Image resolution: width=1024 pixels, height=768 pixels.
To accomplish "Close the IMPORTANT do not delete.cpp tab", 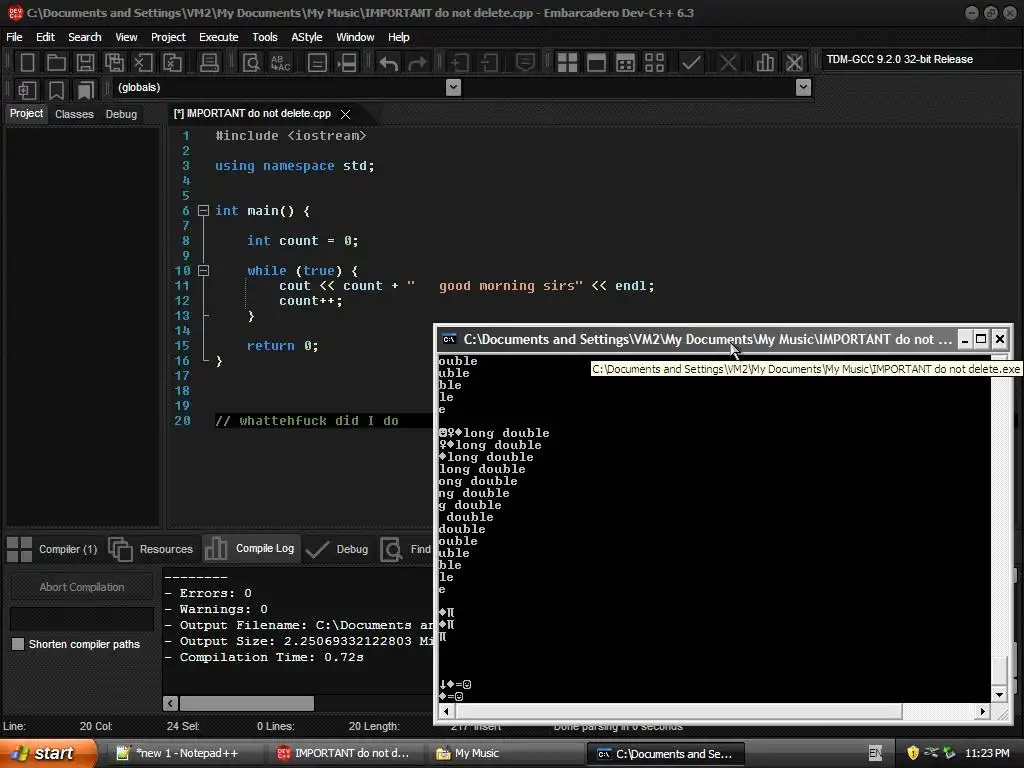I will pos(345,114).
